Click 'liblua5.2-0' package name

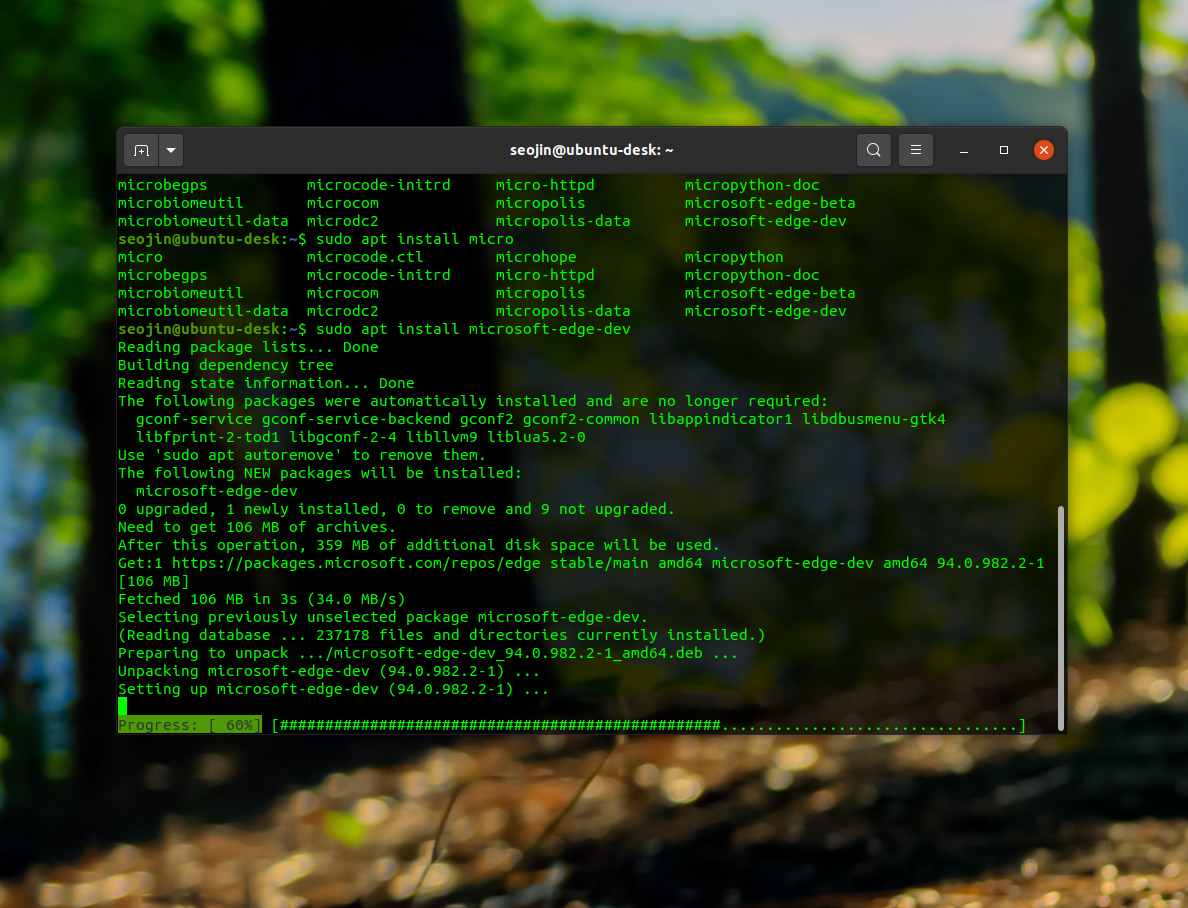coord(536,437)
